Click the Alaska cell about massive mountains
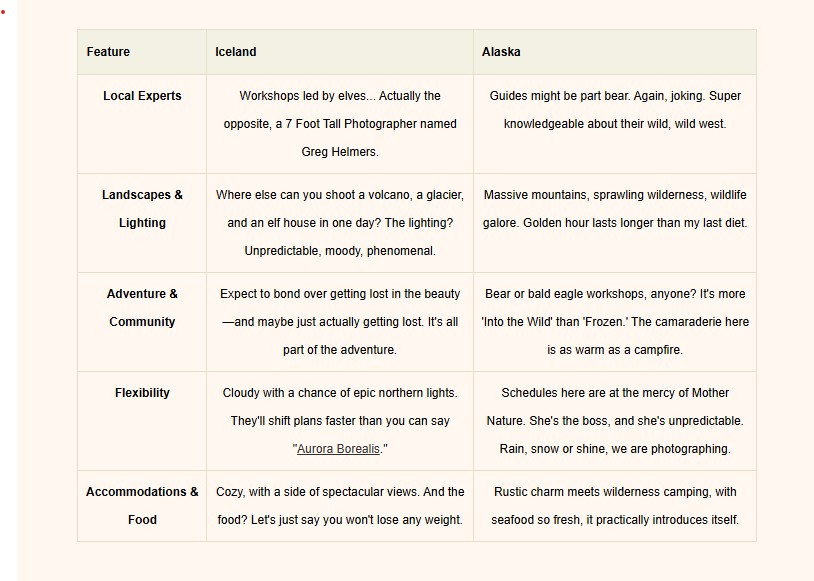 coord(615,209)
